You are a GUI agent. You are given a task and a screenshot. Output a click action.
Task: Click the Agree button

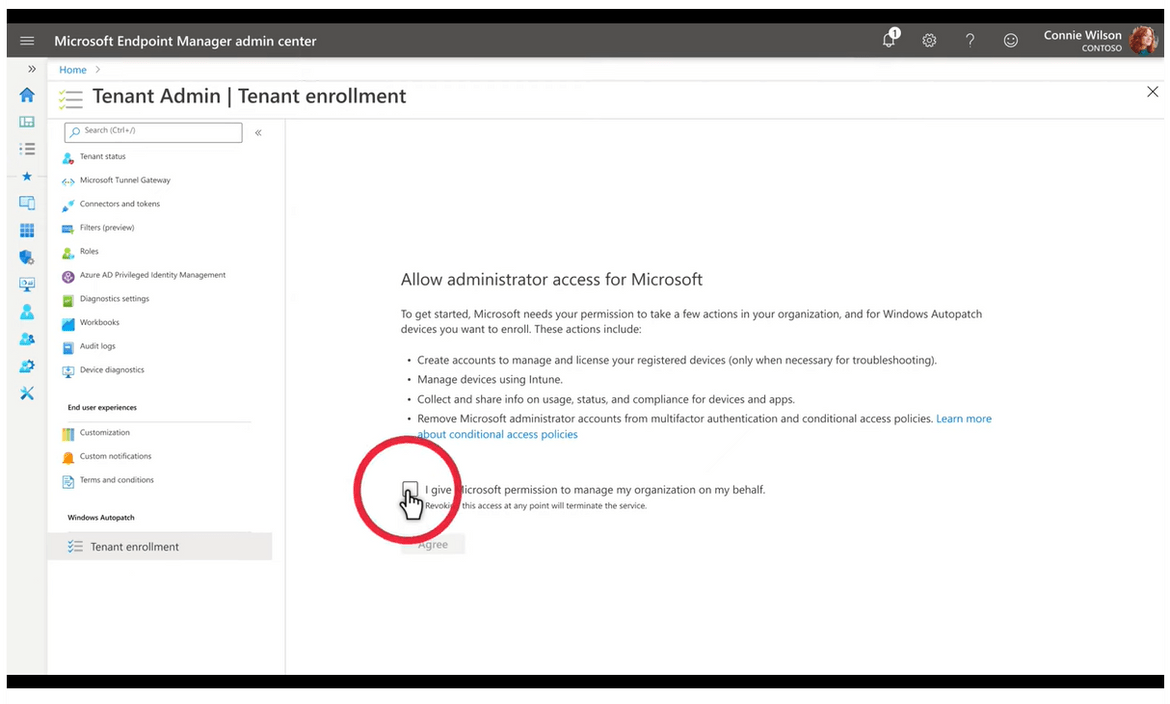433,545
